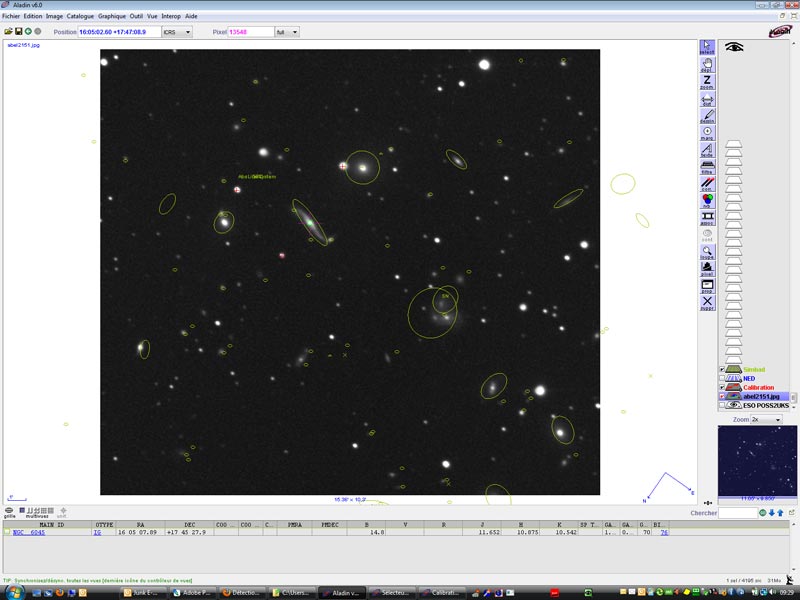Open the Catalogue menu
This screenshot has width=800, height=600.
click(x=80, y=16)
